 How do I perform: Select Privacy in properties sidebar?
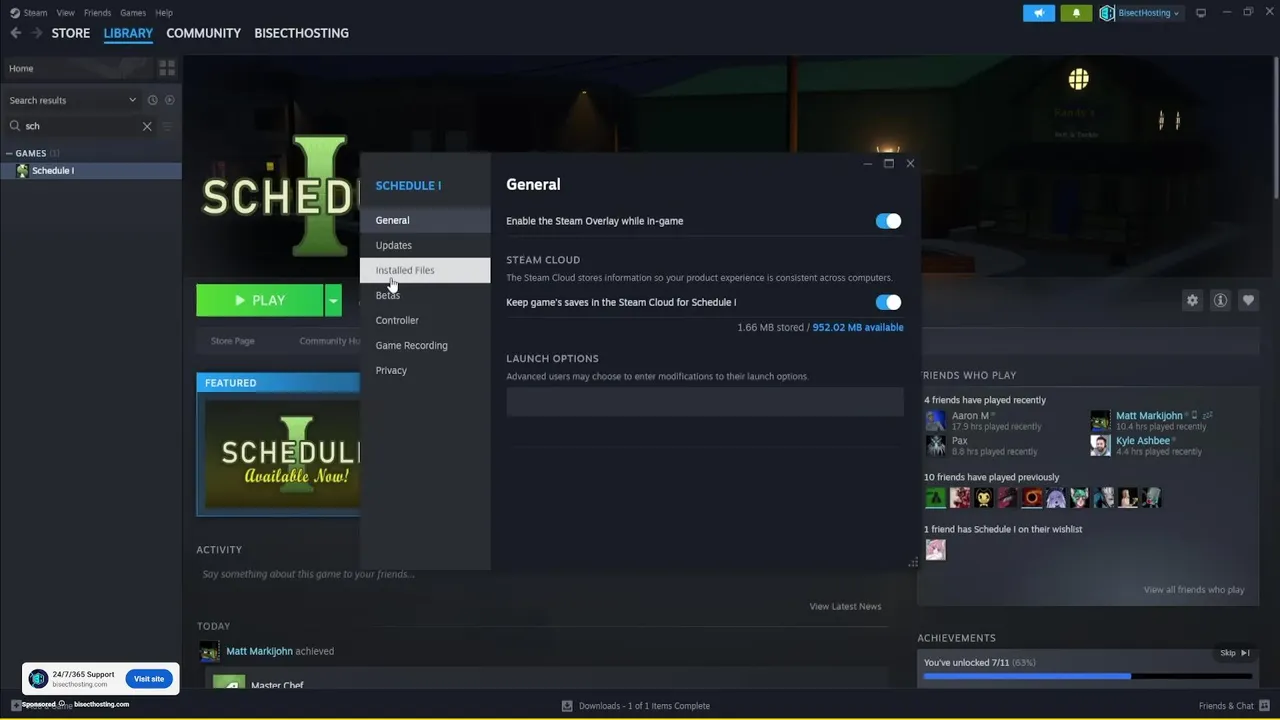425,370
